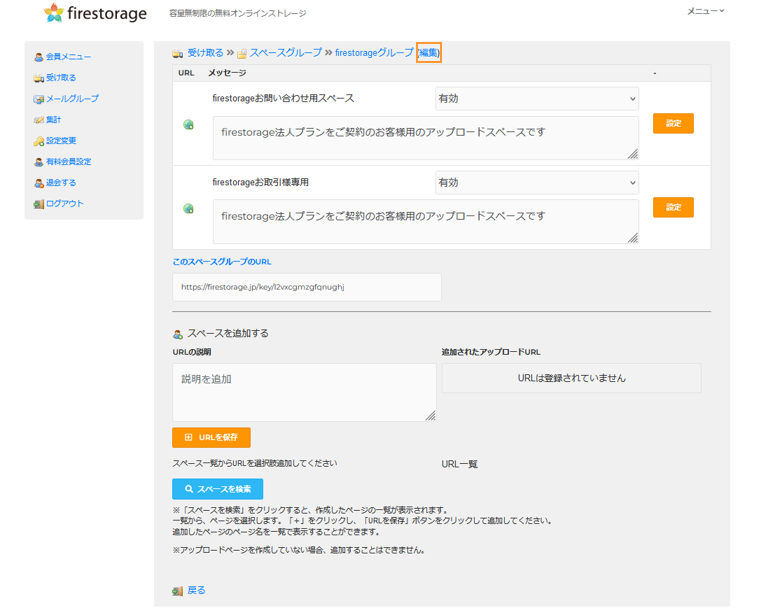
Task: Click 退会する in the sidebar
Action: pyautogui.click(x=61, y=183)
